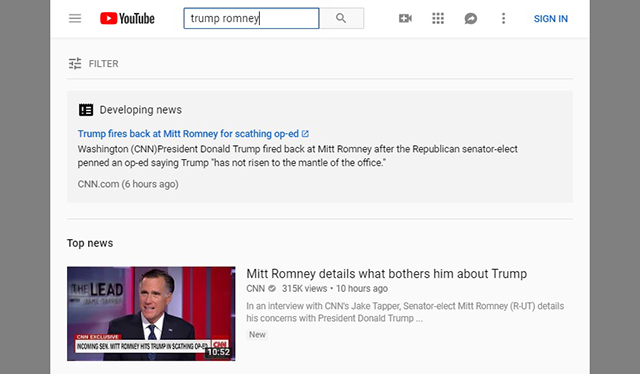Viewport: 640px width, 374px height.
Task: Click the filter sliders icon
Action: point(75,64)
